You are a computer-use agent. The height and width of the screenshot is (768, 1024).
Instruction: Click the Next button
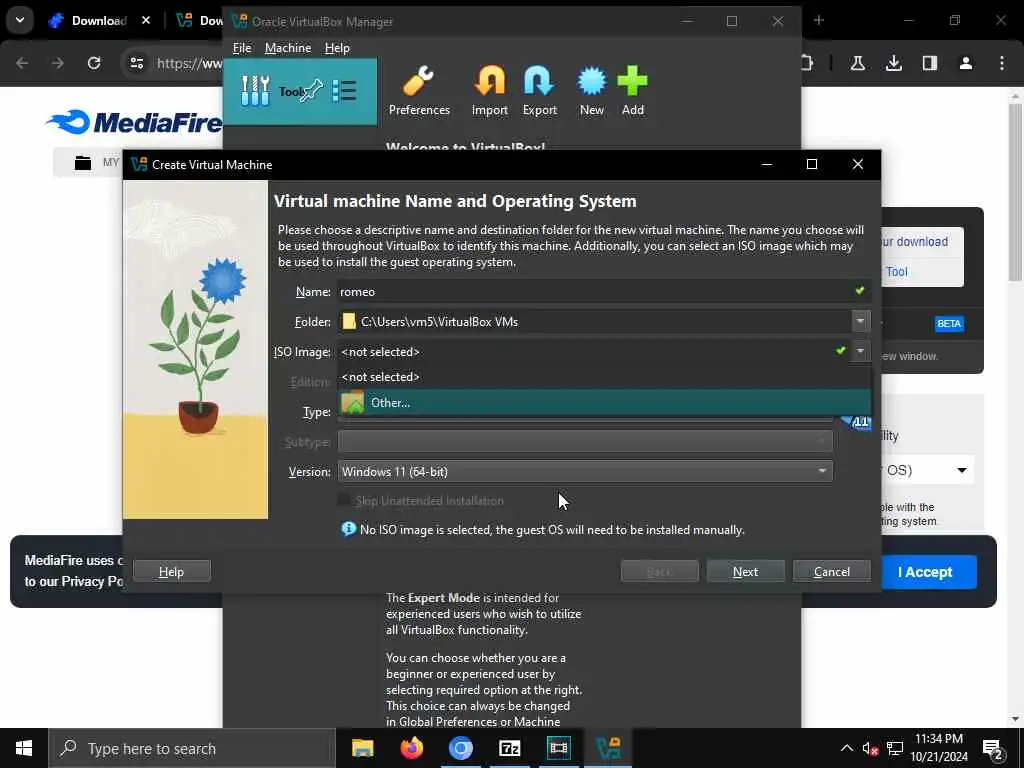click(745, 571)
